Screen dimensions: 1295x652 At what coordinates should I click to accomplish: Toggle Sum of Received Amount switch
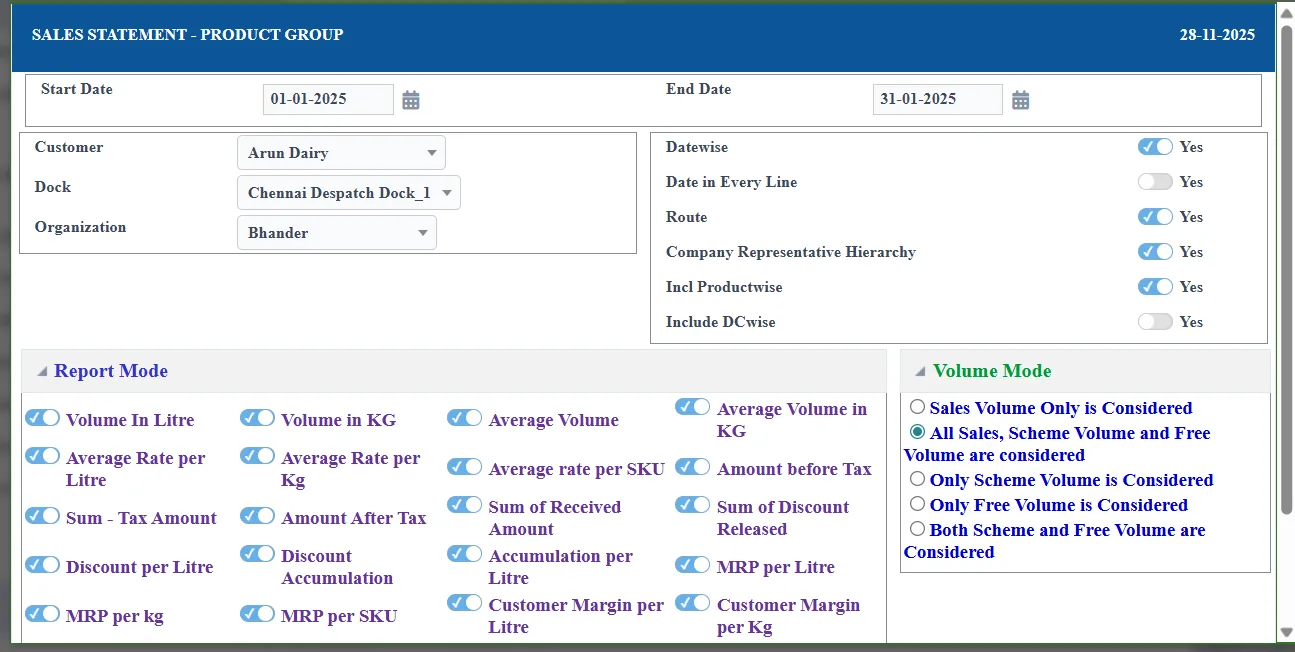coord(465,505)
